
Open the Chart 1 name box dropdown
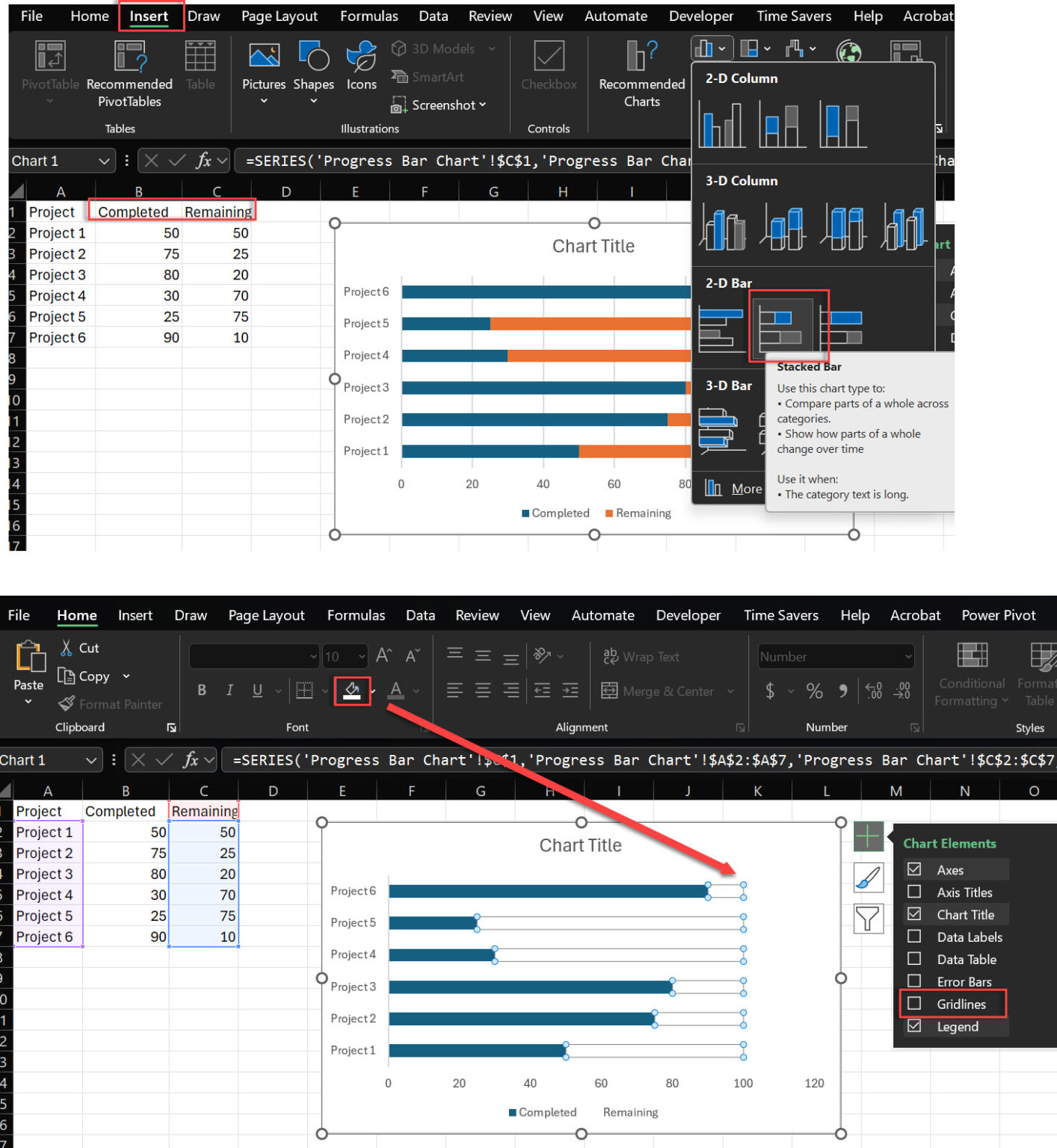point(102,161)
